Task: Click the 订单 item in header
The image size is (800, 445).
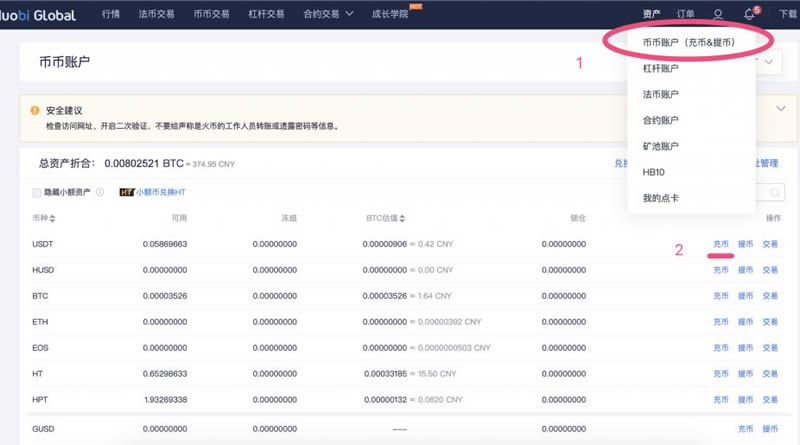Action: coord(686,14)
